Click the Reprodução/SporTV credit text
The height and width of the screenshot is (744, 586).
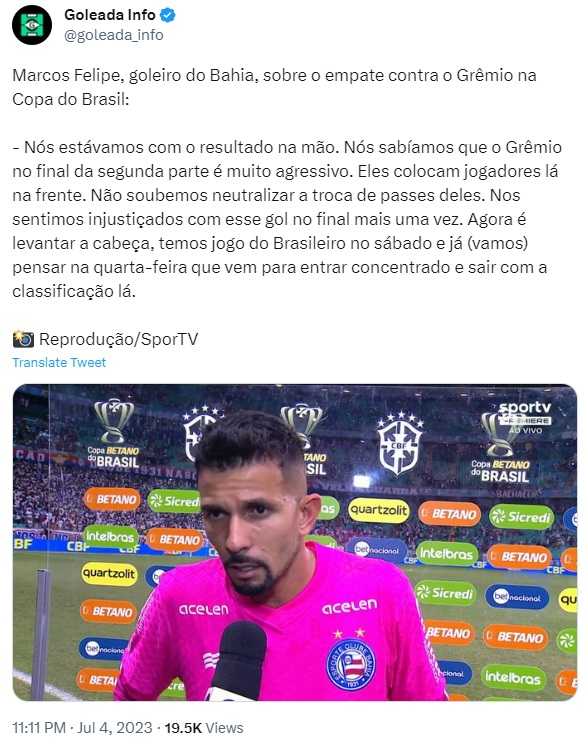click(x=119, y=339)
